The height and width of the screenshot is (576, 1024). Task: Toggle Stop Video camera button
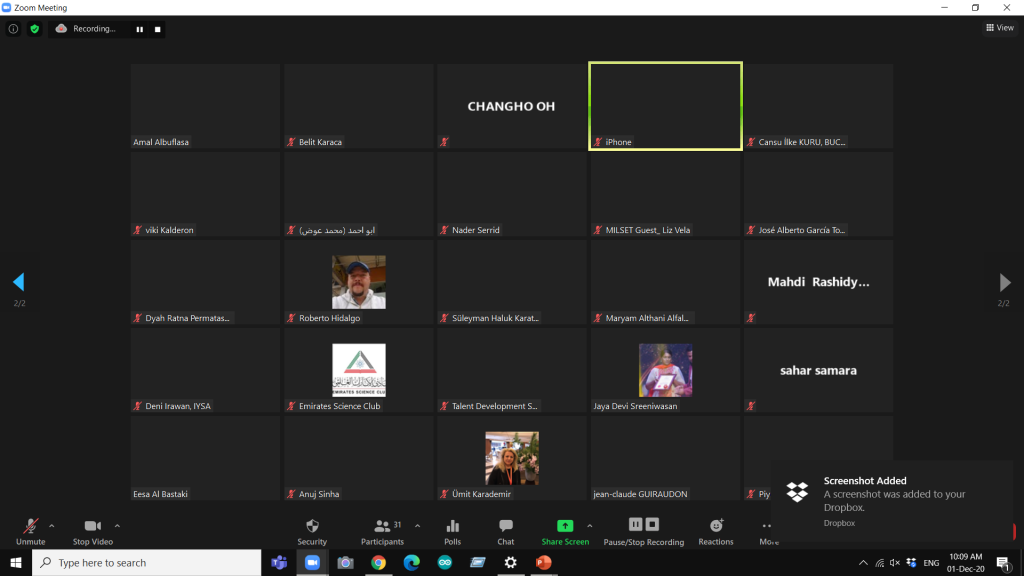point(93,531)
